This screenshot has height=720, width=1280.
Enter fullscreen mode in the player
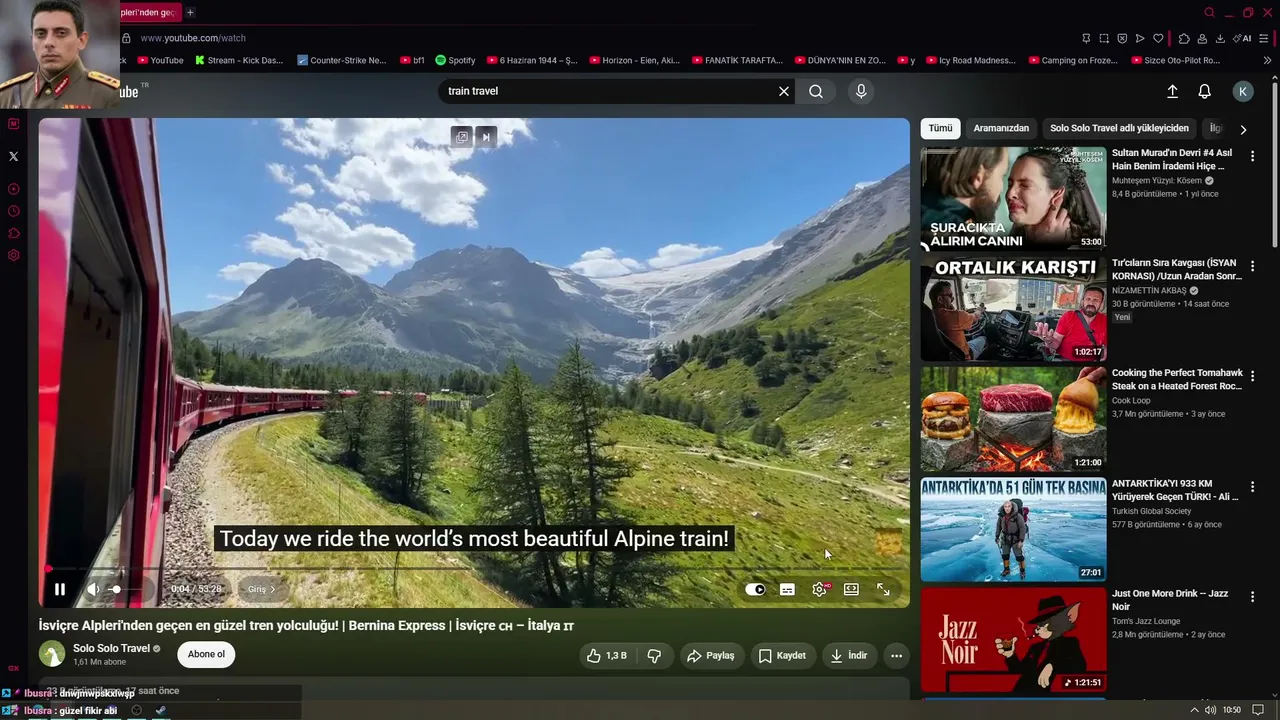pos(883,590)
